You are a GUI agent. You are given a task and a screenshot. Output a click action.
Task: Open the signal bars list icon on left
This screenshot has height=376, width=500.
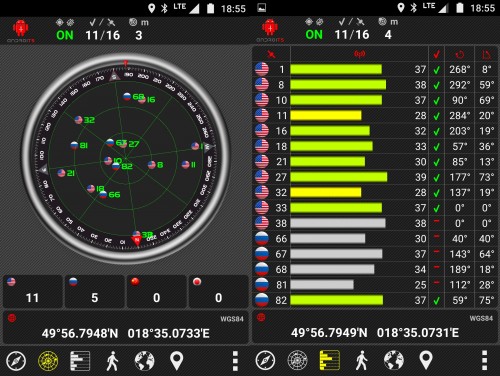80,361
